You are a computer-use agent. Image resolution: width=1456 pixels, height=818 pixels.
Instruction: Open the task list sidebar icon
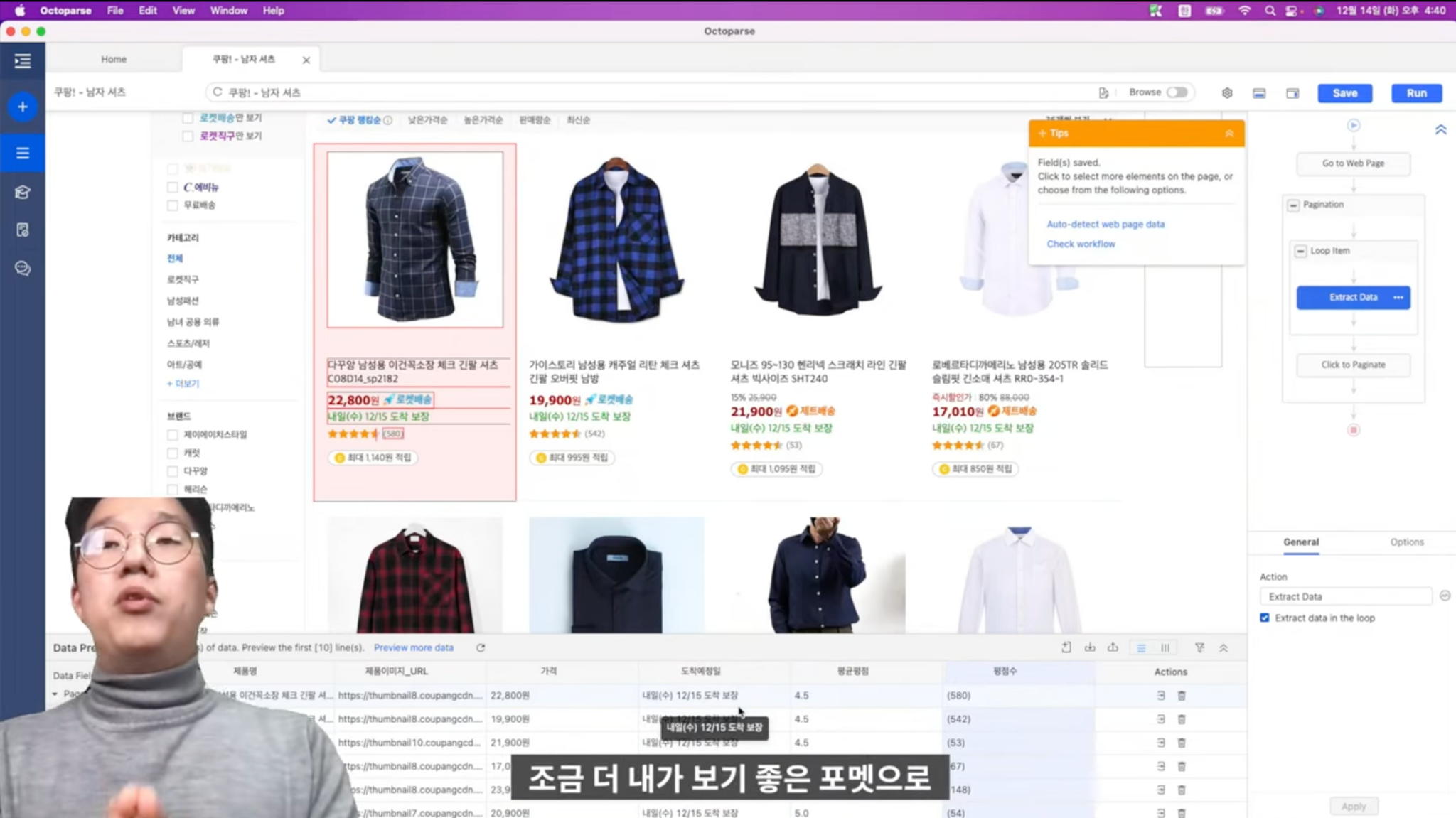[x=23, y=153]
